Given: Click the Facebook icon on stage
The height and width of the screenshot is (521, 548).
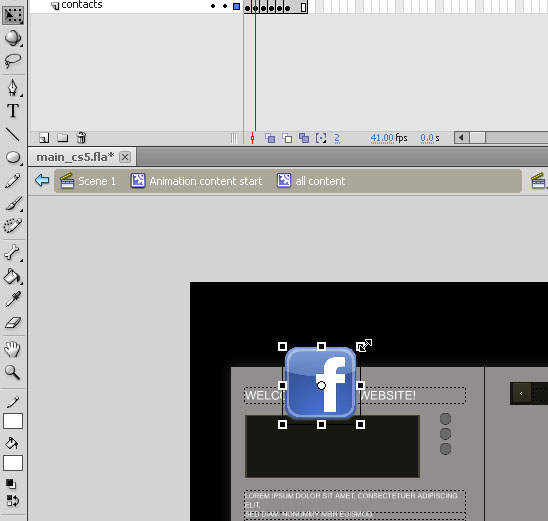Looking at the screenshot, I should tap(321, 383).
